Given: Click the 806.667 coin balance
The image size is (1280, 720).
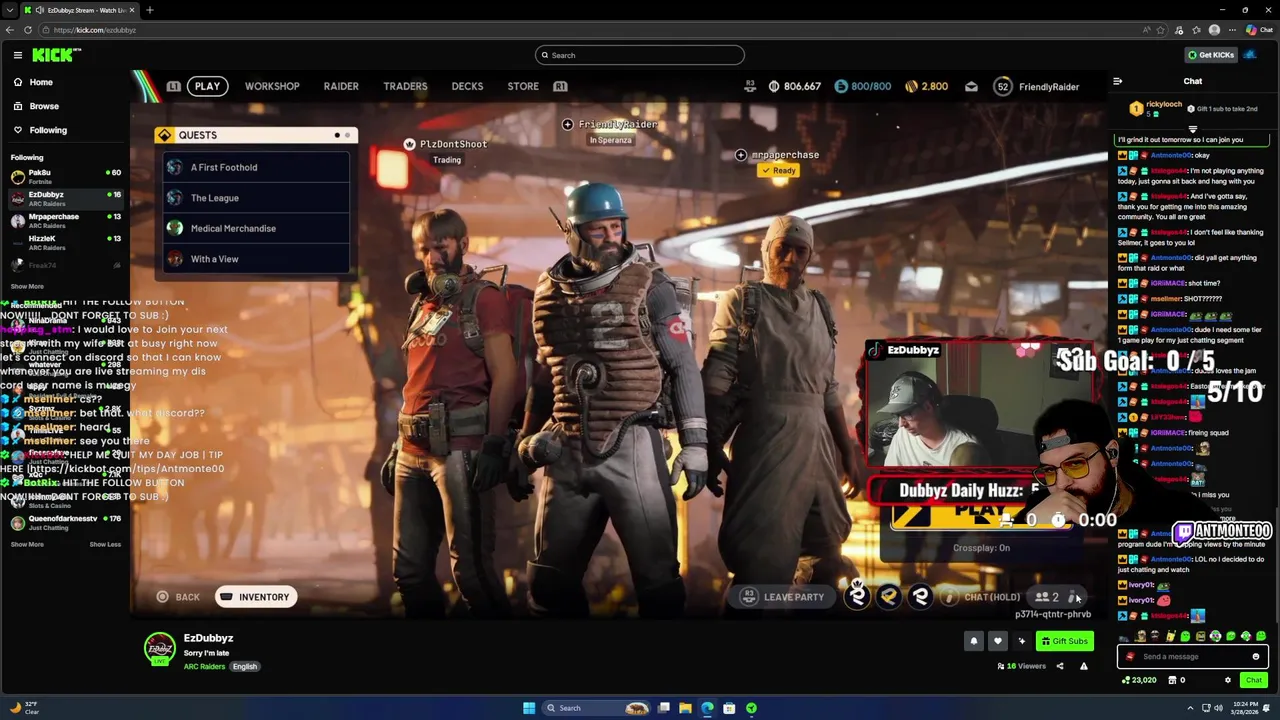Looking at the screenshot, I should 794,87.
